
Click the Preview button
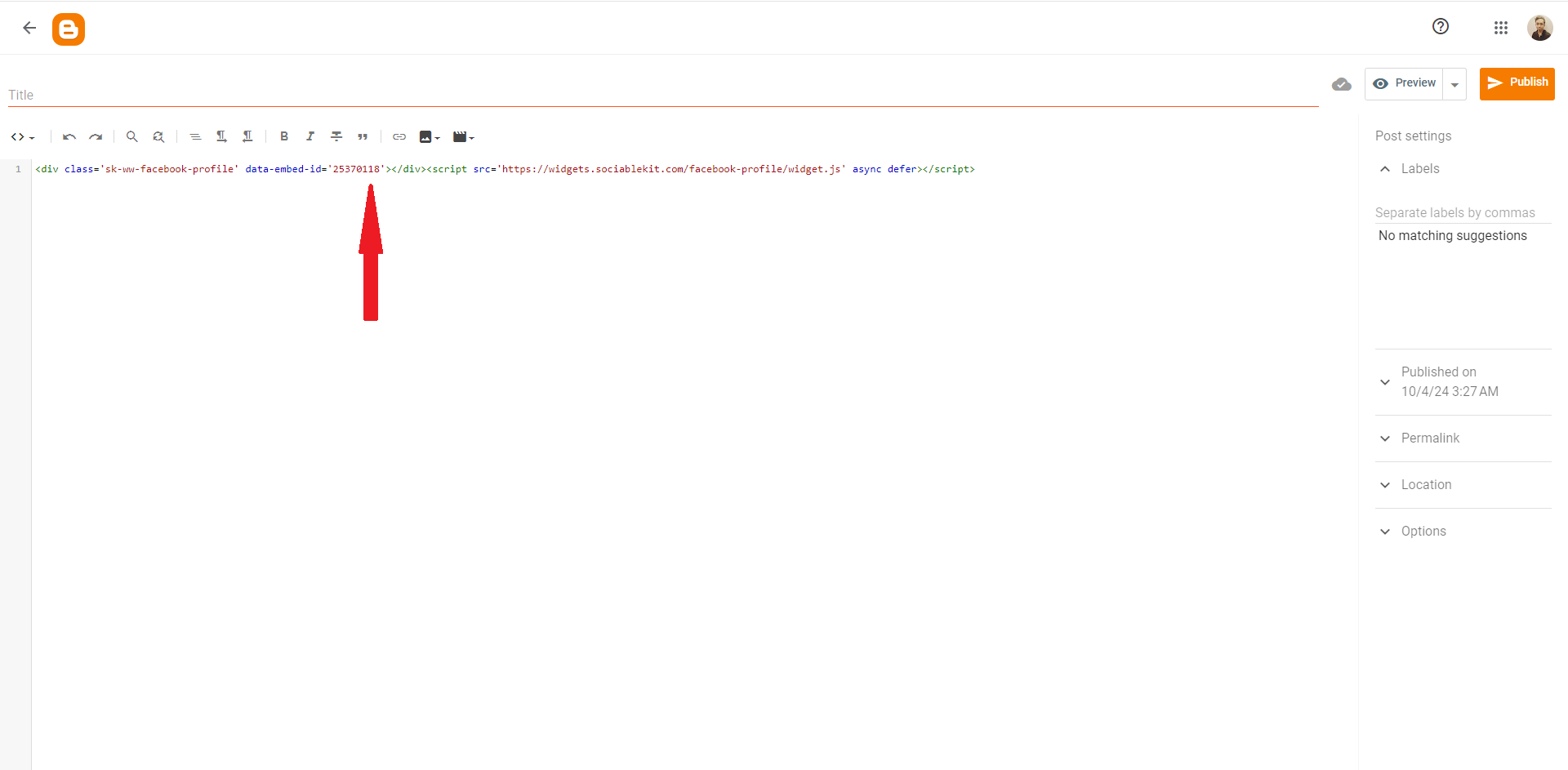(x=1405, y=83)
